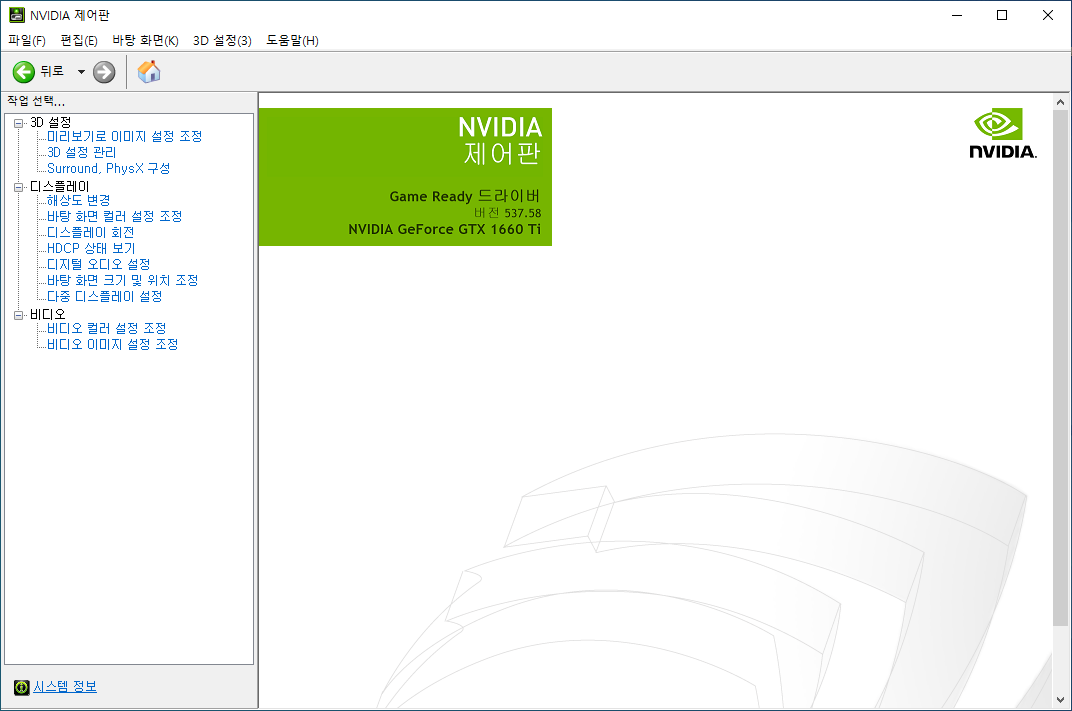Click the NVIDIA logo at top right
This screenshot has width=1072, height=711.
[1003, 133]
